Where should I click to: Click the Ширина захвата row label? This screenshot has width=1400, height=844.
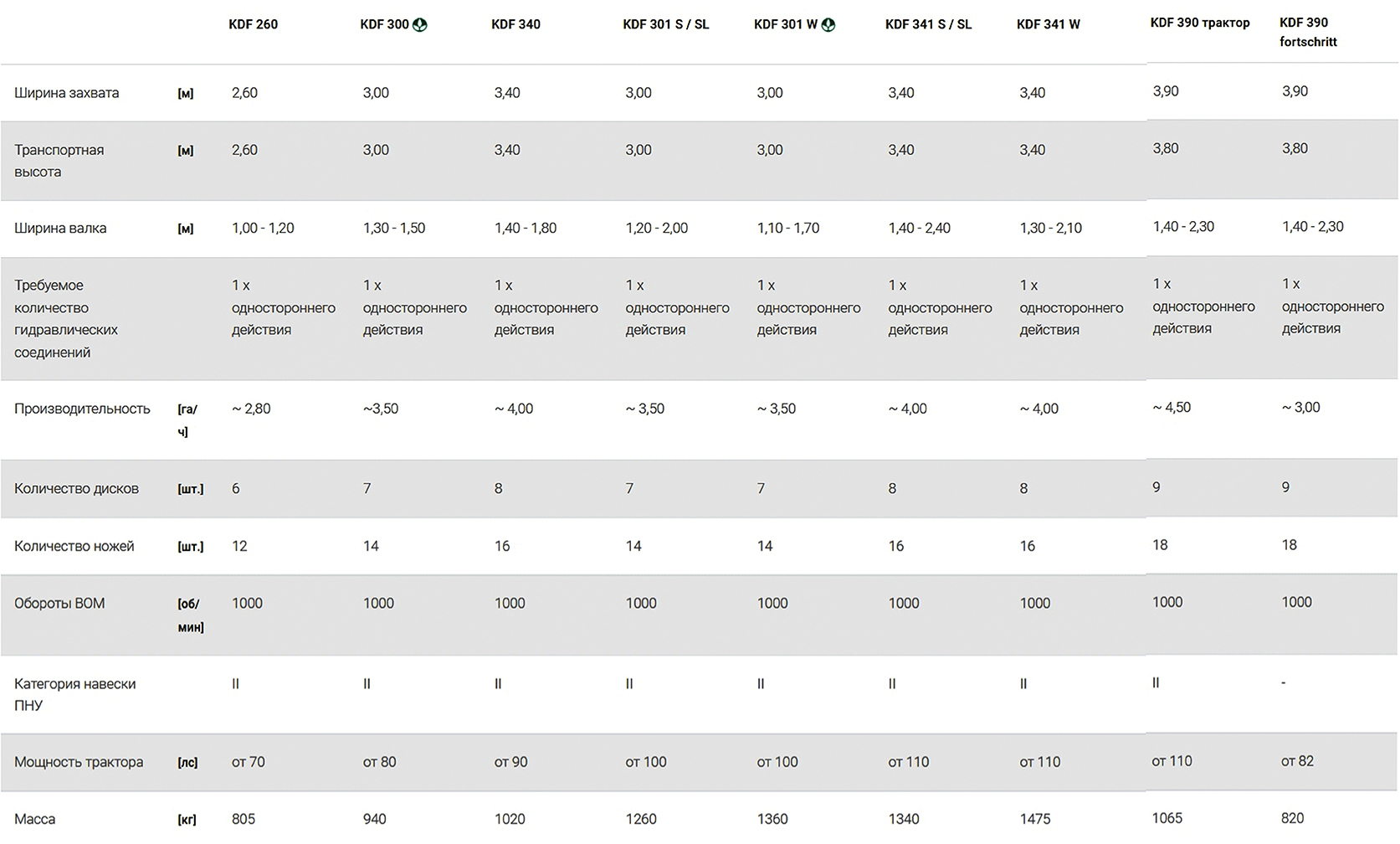pos(67,93)
